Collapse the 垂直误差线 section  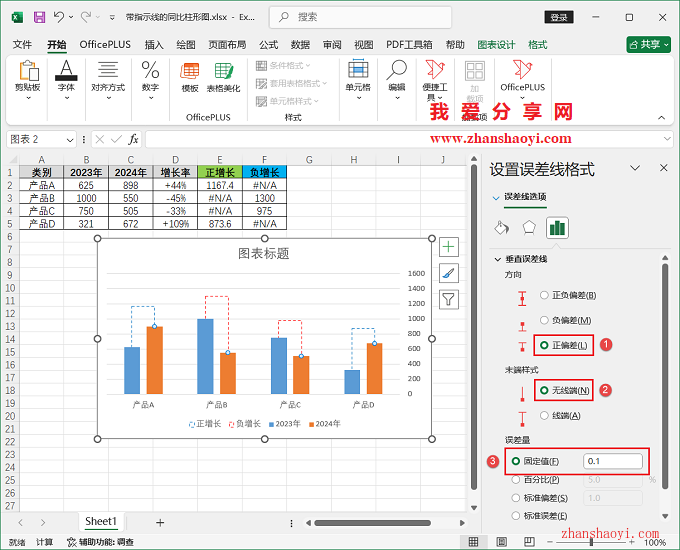[x=498, y=259]
